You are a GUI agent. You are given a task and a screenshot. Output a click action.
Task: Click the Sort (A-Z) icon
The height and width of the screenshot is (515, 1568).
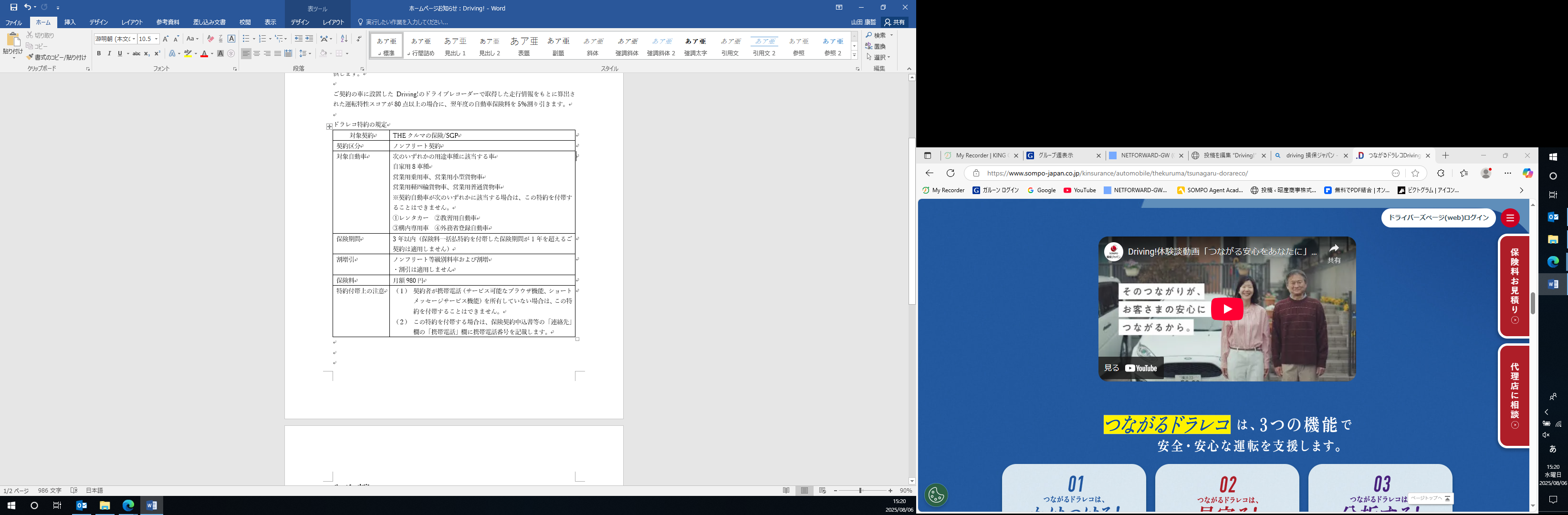click(x=344, y=39)
